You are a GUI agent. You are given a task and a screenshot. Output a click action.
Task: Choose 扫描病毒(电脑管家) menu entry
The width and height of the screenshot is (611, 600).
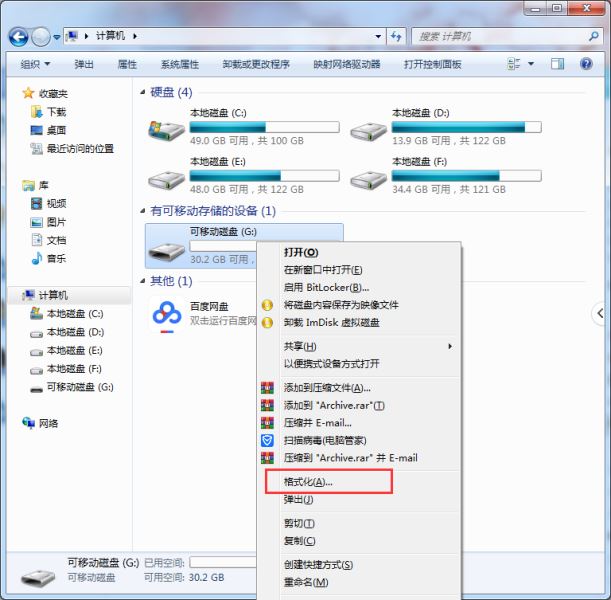[x=359, y=440]
